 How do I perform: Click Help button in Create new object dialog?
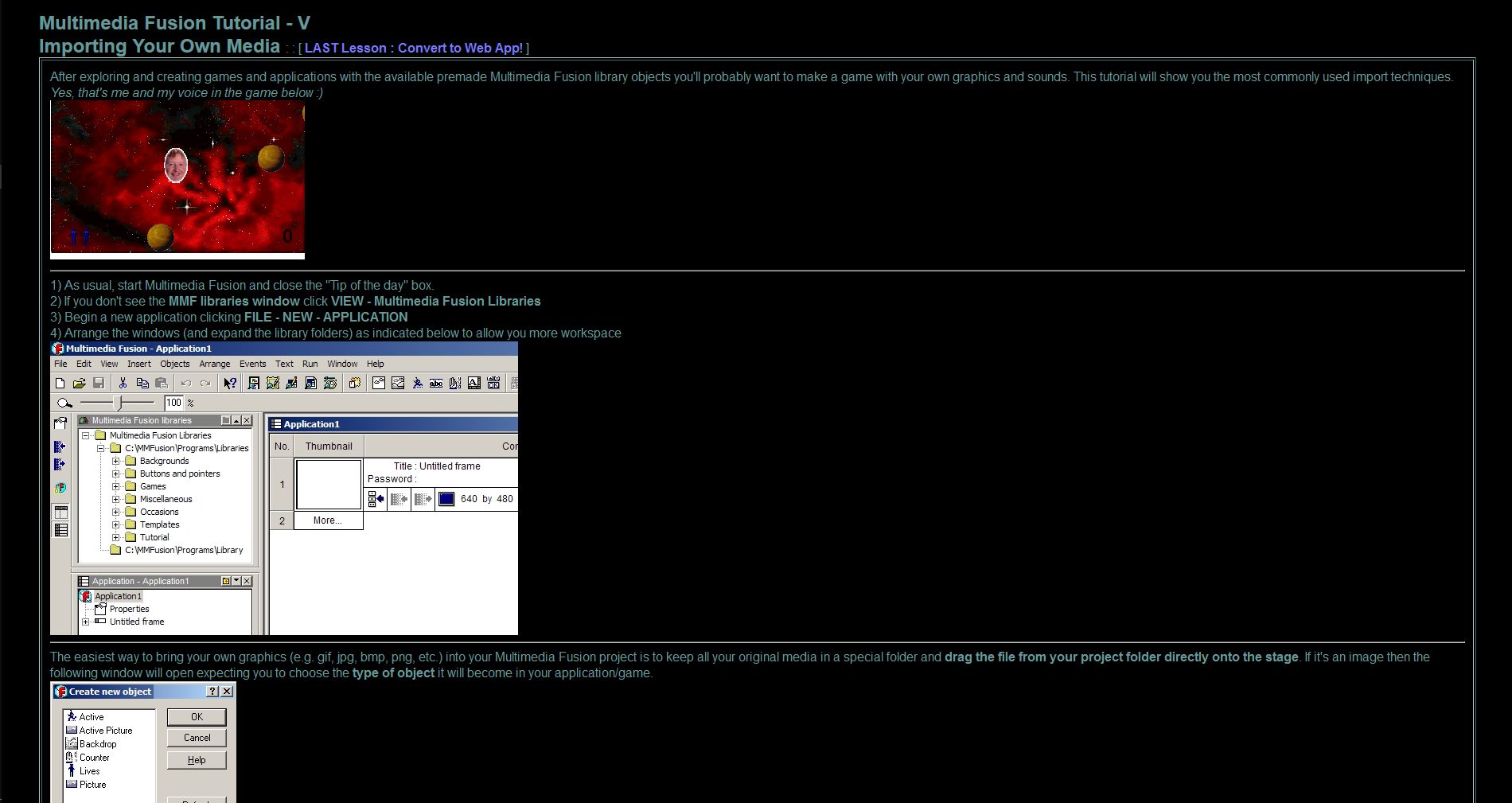tap(197, 760)
